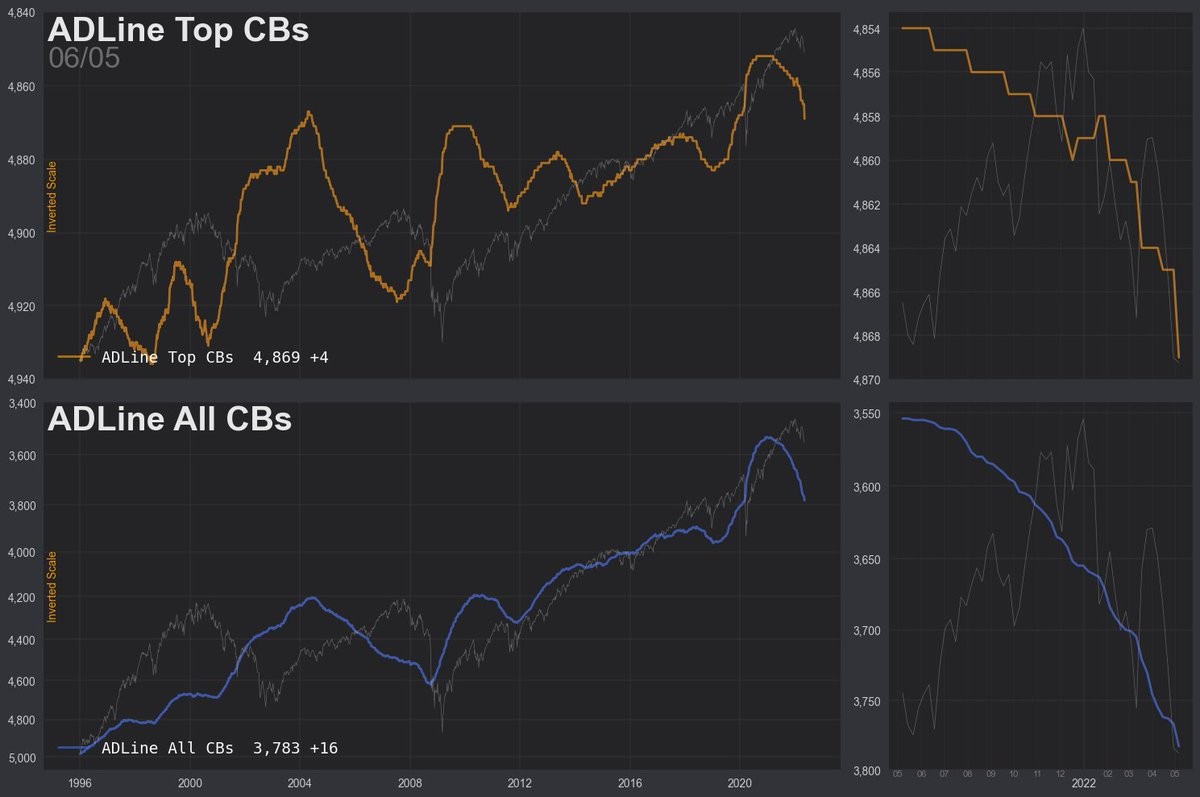The height and width of the screenshot is (797, 1200).
Task: Select the "ADLine All CBs" chart title
Action: 169,418
